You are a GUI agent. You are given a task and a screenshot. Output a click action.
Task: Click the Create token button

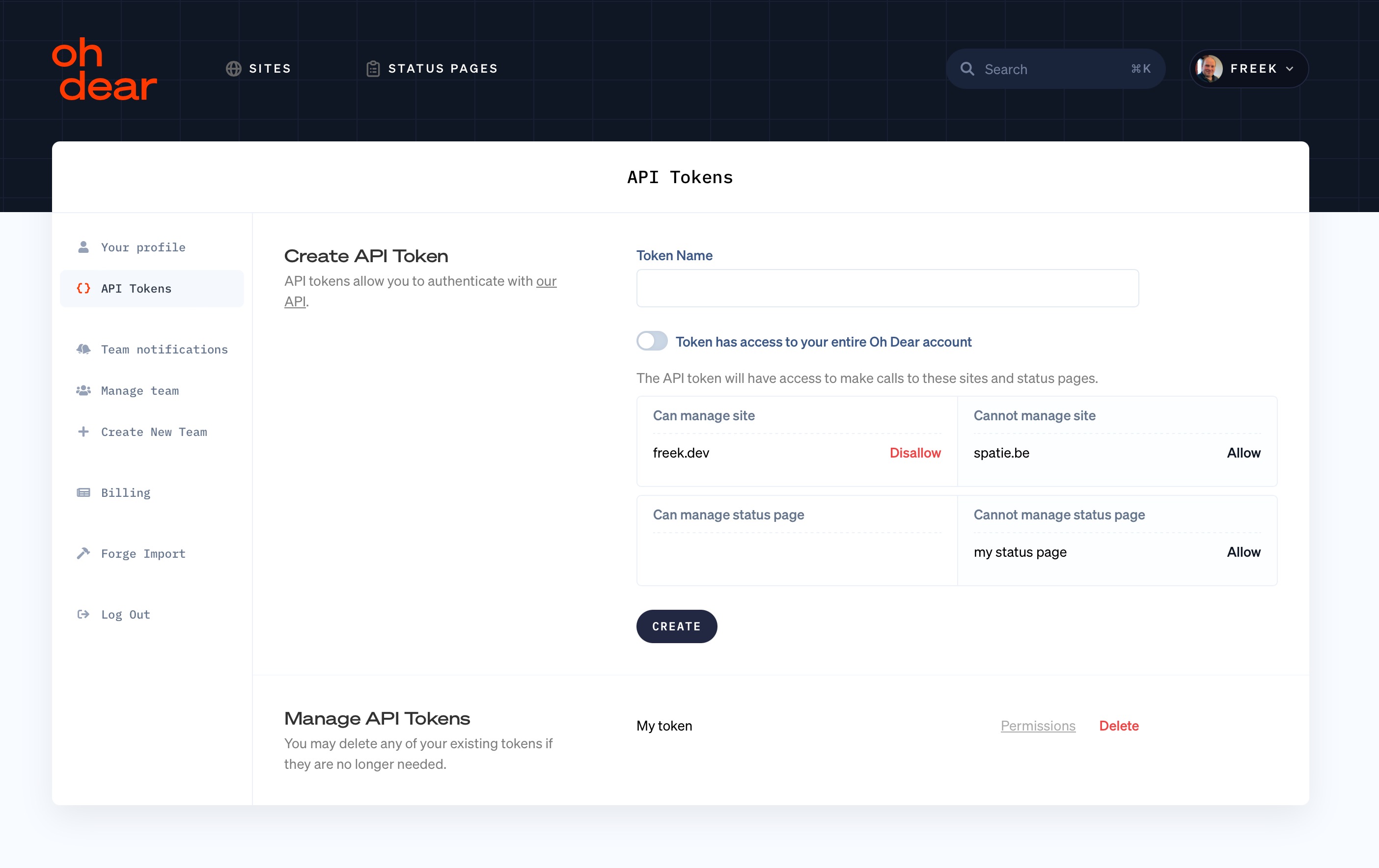676,626
